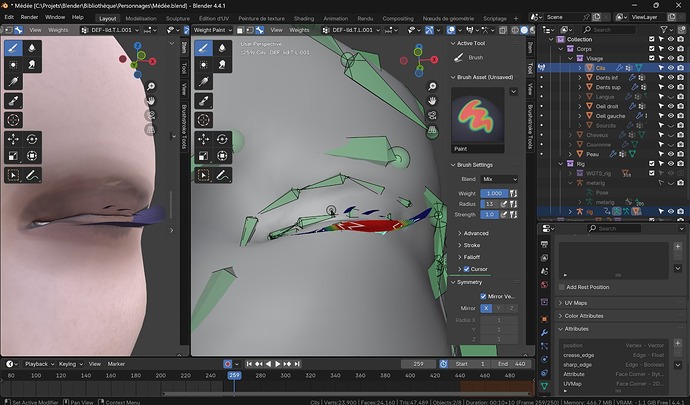This screenshot has height=405, width=690.
Task: Toggle Mirror Vertex Groups checkbox
Action: coord(483,296)
